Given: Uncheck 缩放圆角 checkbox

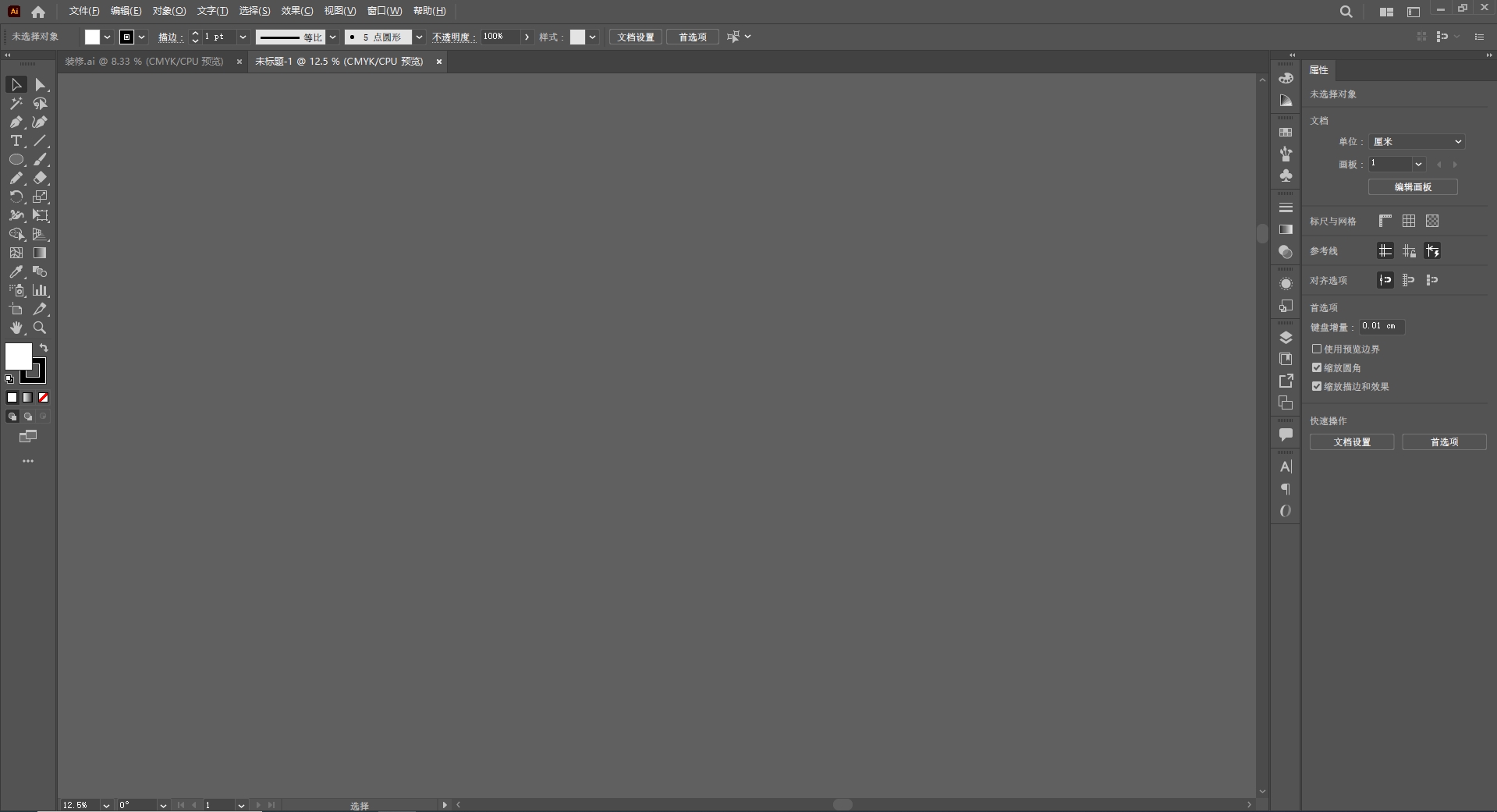Looking at the screenshot, I should click(1317, 367).
